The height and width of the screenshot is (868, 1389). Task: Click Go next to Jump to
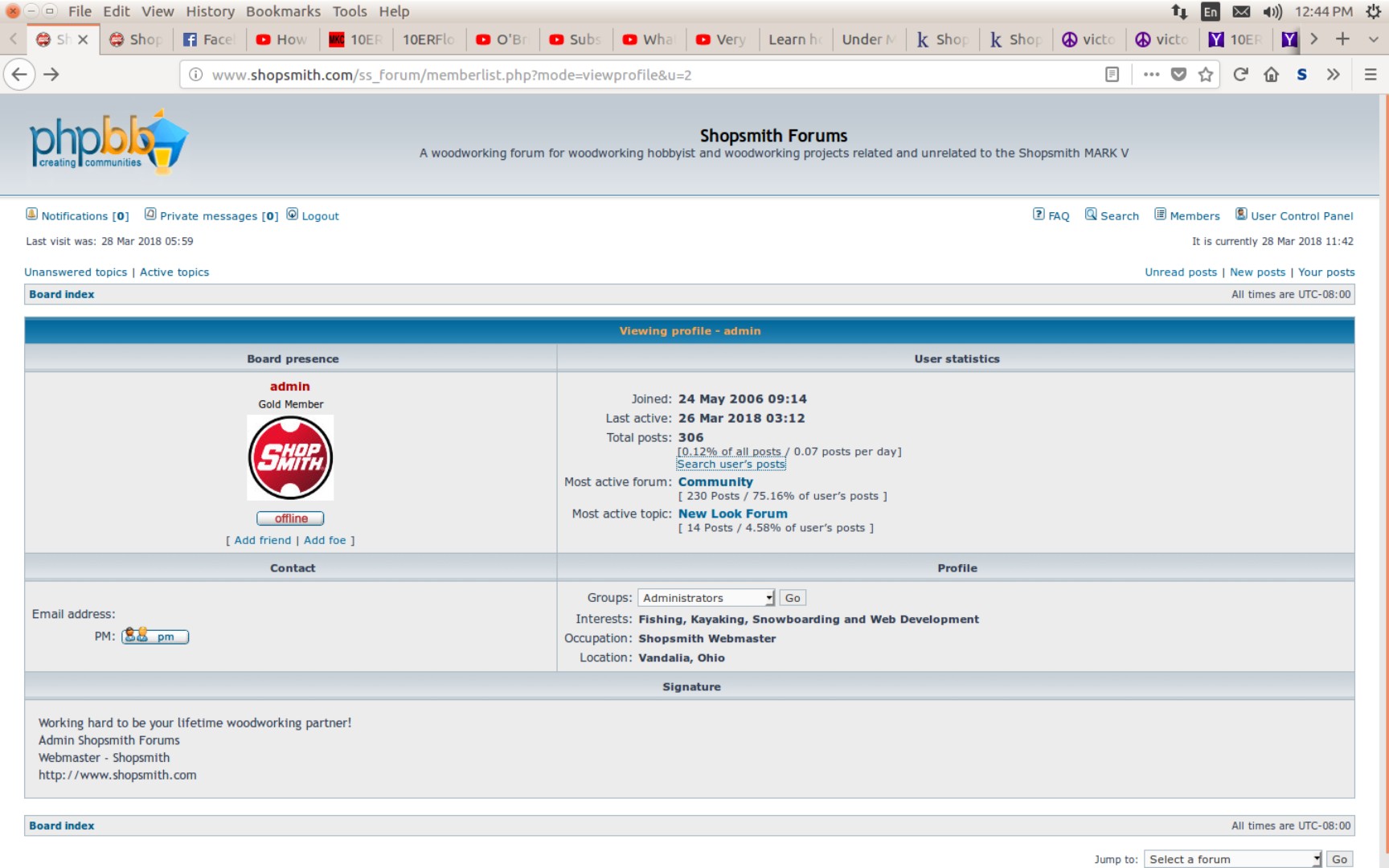1339,859
